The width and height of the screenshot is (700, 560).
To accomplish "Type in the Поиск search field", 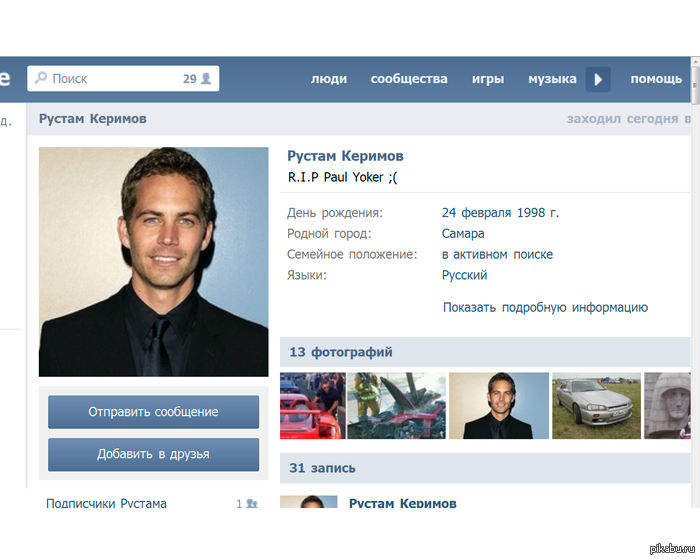I will coord(110,78).
